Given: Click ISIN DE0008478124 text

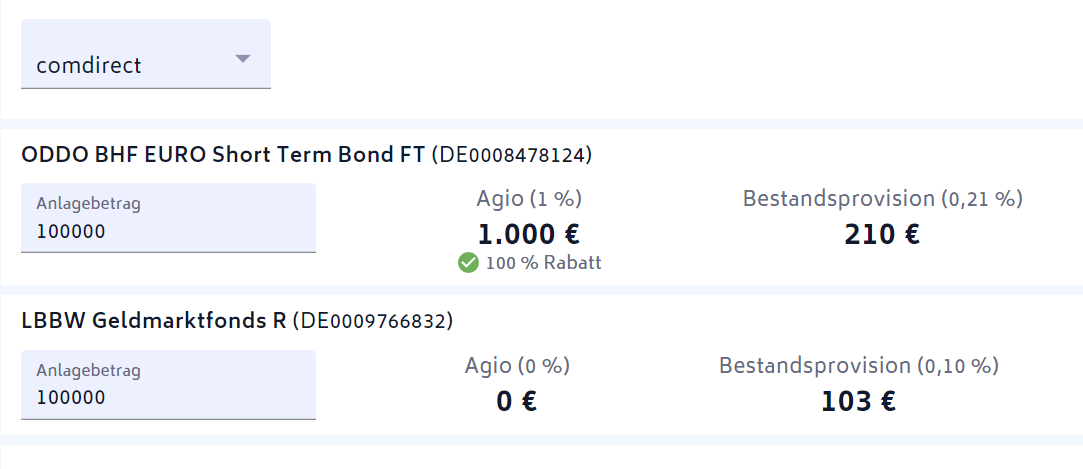Looking at the screenshot, I should 512,155.
